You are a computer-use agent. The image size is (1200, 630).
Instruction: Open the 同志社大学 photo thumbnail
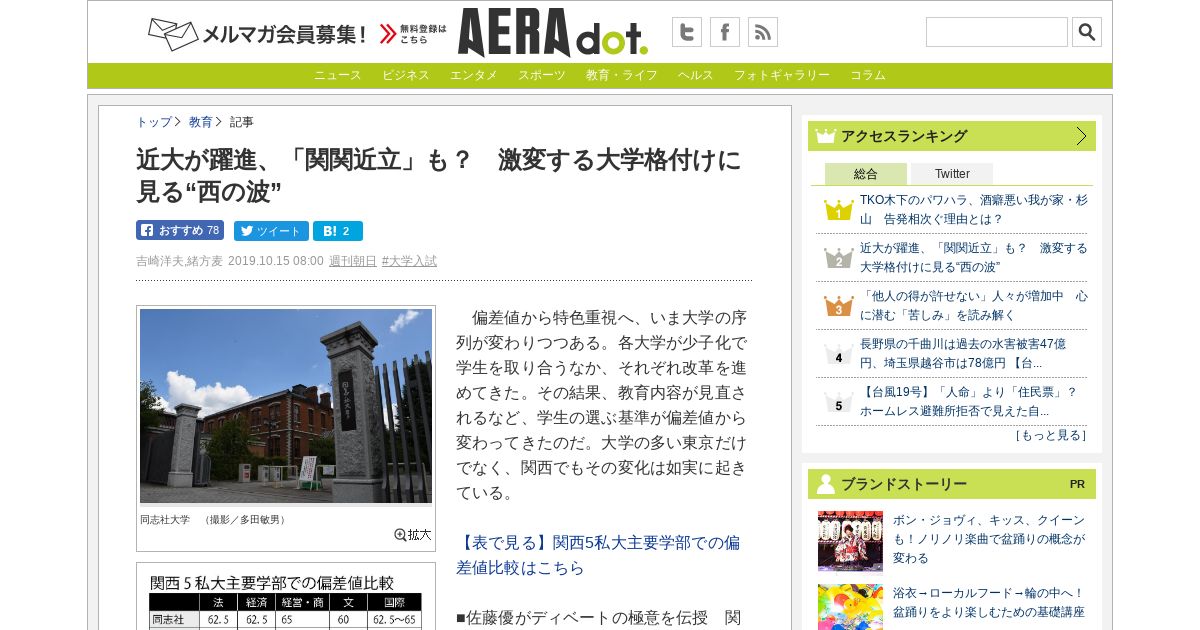coord(286,406)
